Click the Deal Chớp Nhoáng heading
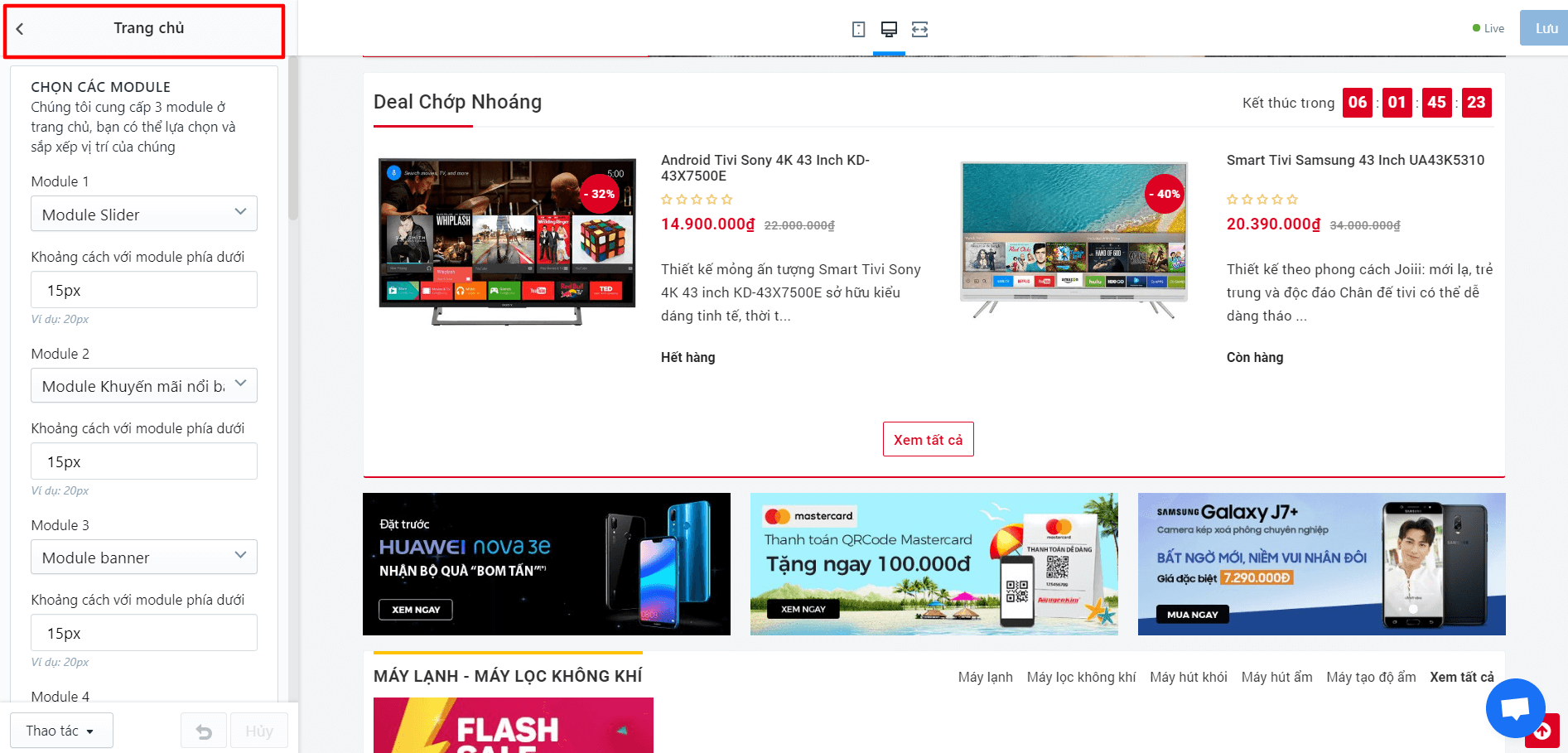 [457, 102]
